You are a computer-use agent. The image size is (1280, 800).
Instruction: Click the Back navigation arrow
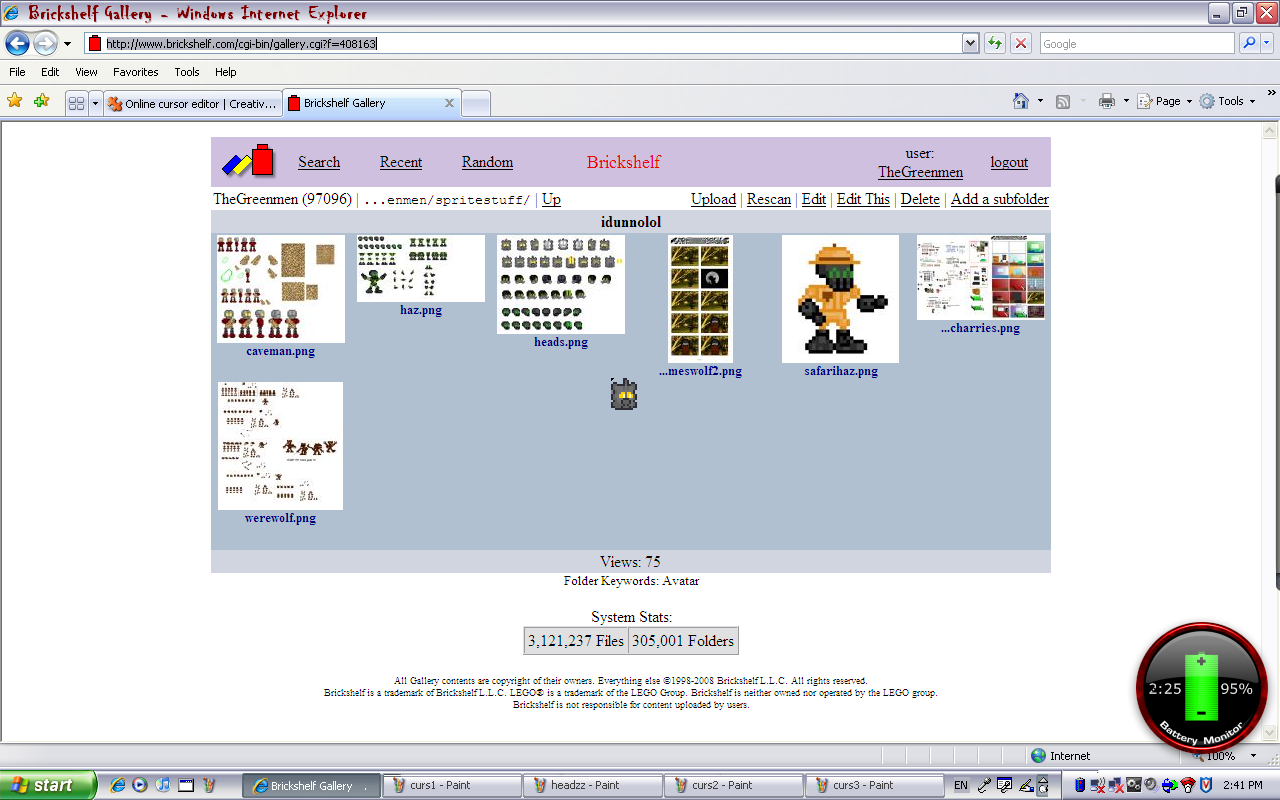pos(16,43)
